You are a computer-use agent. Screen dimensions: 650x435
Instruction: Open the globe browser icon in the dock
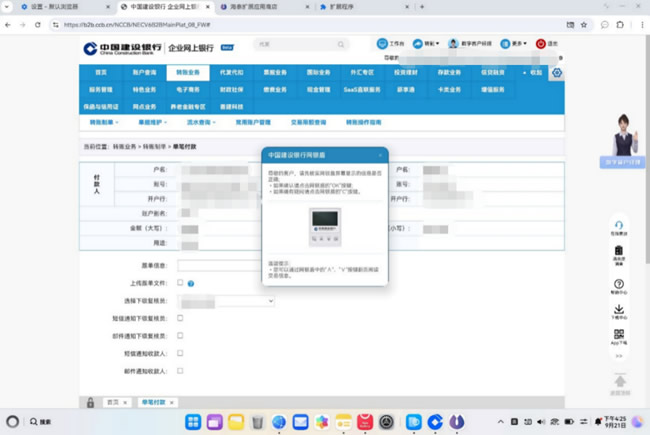click(x=279, y=422)
